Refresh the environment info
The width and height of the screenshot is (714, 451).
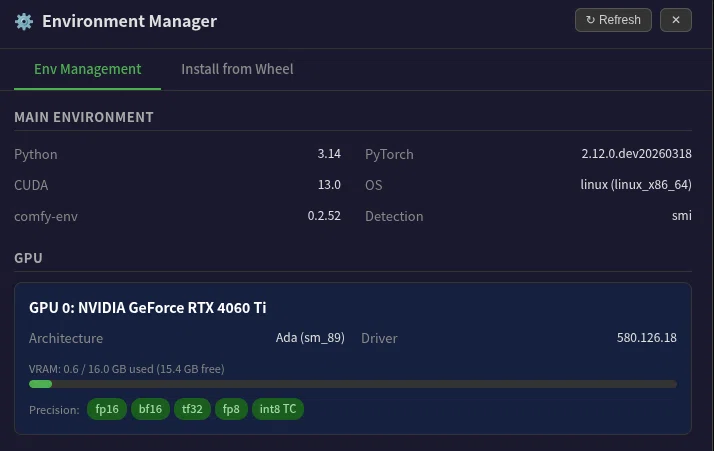(613, 20)
